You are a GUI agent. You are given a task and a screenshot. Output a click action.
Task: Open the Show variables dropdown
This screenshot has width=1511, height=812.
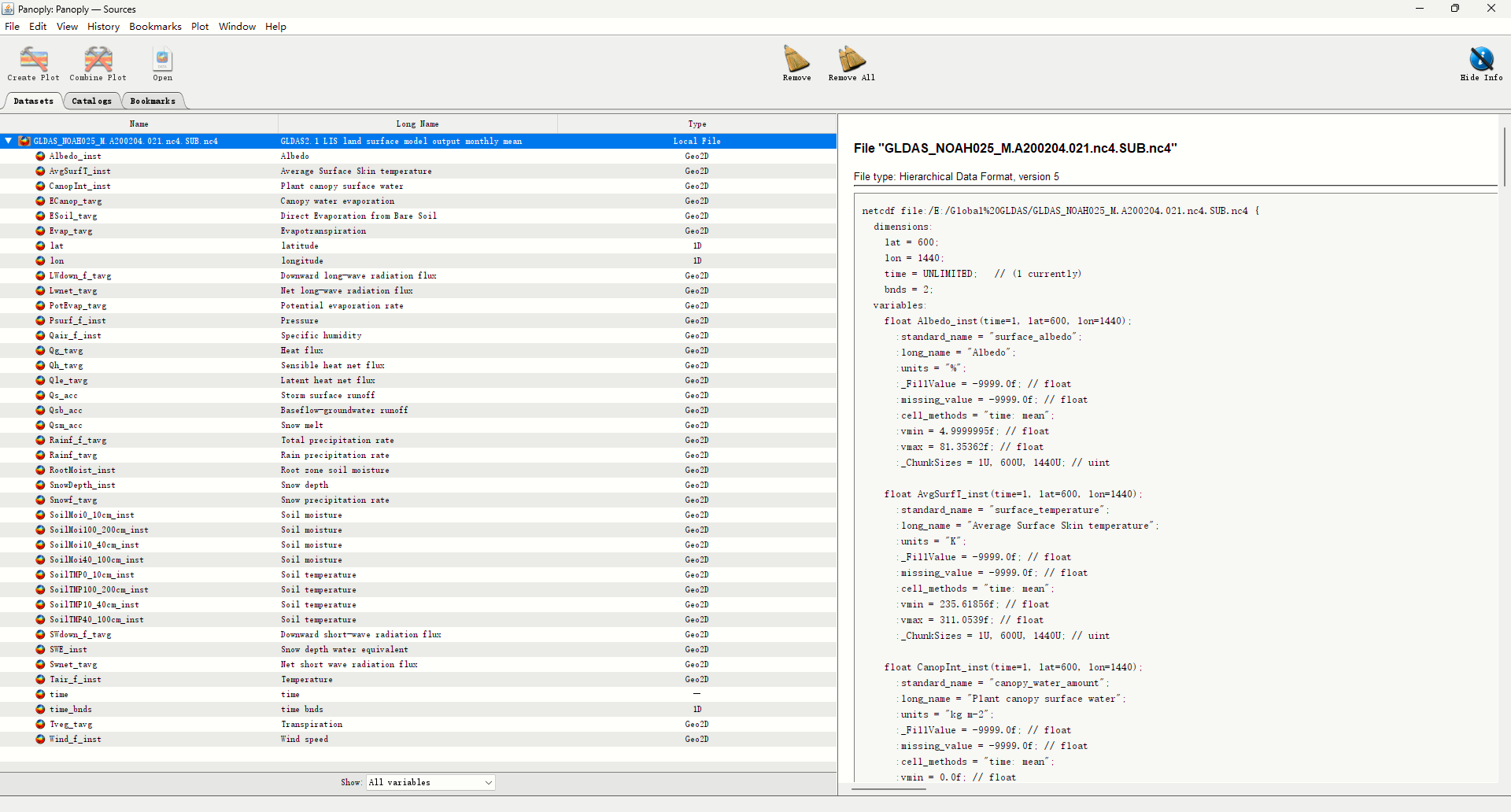430,782
